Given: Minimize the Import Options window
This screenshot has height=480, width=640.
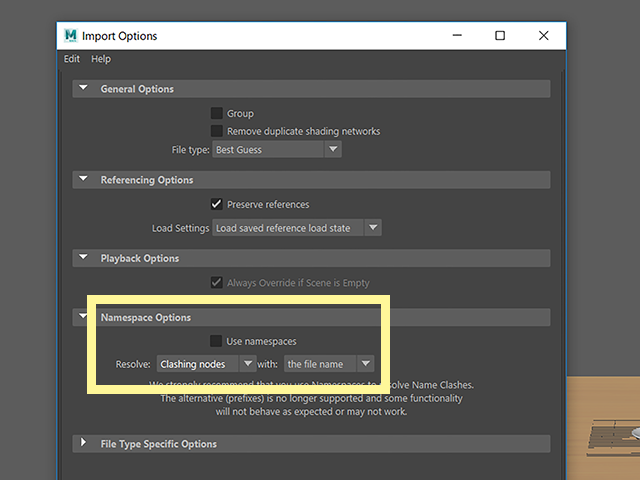Looking at the screenshot, I should click(x=457, y=36).
